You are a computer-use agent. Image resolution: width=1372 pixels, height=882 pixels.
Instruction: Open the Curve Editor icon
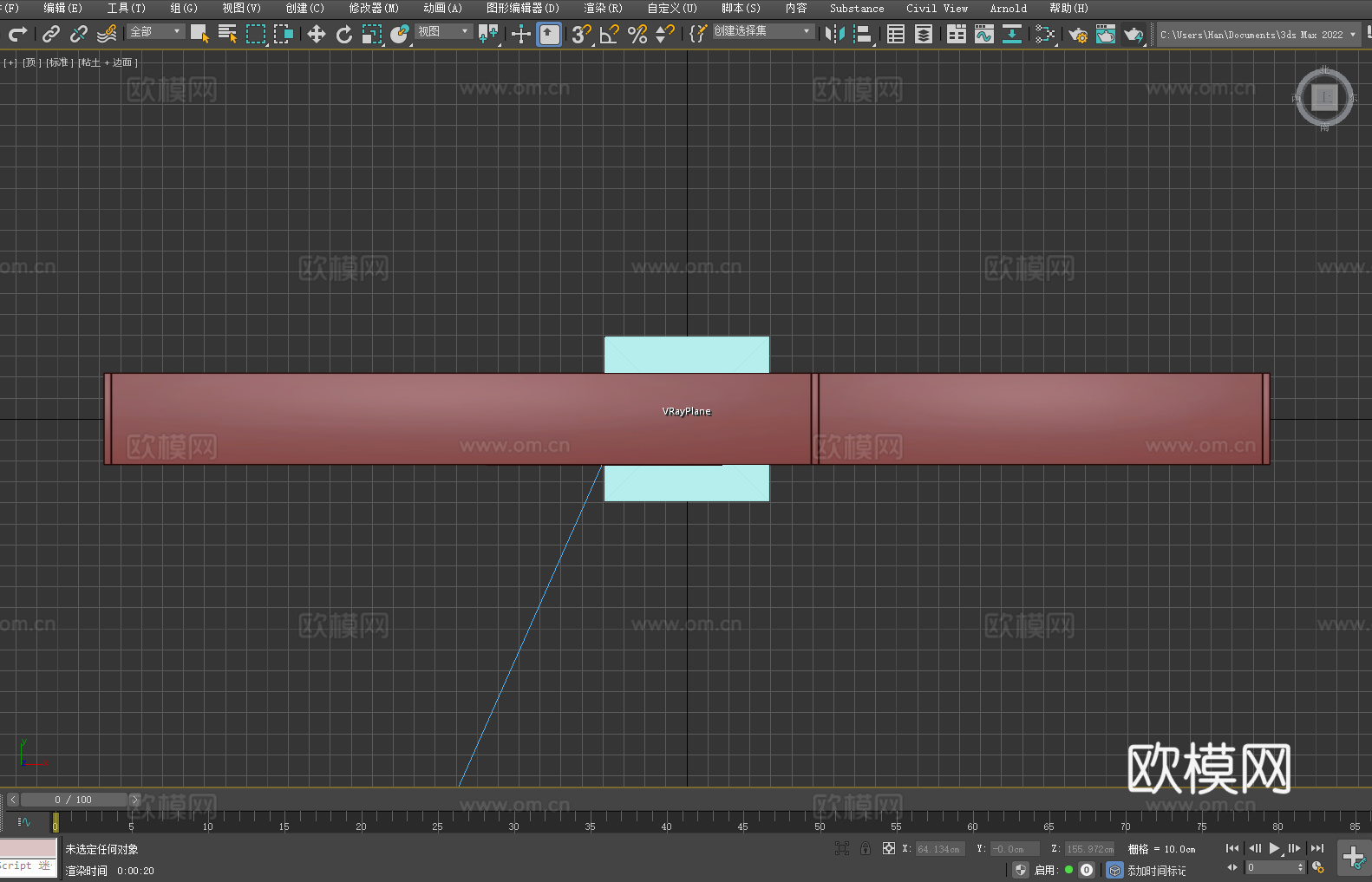[x=984, y=34]
